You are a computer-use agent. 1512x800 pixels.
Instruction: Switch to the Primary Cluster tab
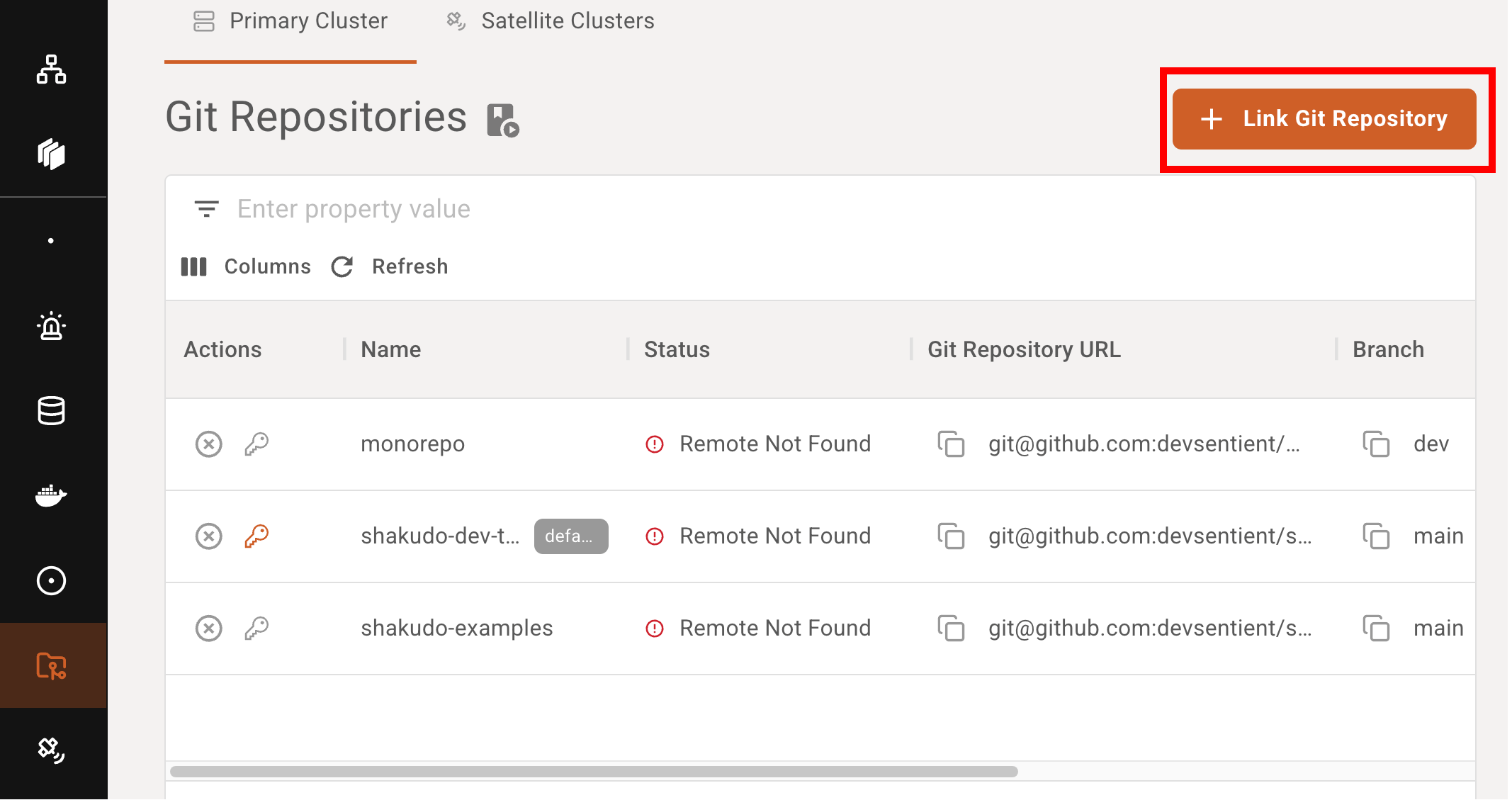click(x=290, y=21)
